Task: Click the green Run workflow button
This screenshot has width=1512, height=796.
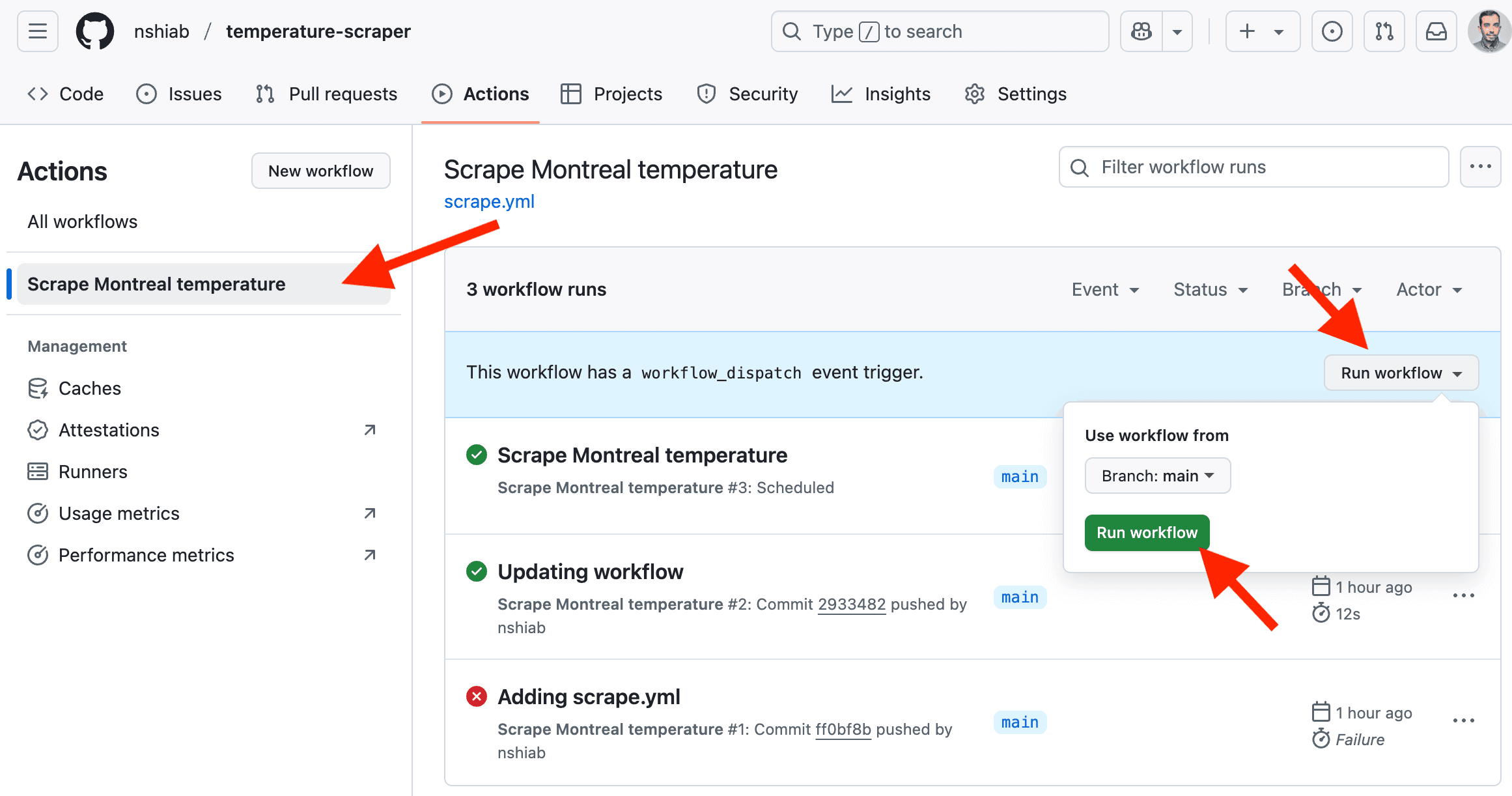Action: click(x=1147, y=532)
